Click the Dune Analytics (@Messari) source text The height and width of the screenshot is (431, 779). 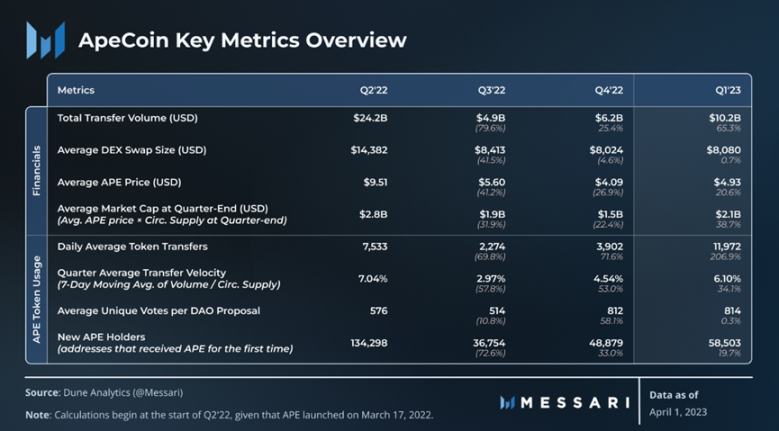[x=123, y=392]
